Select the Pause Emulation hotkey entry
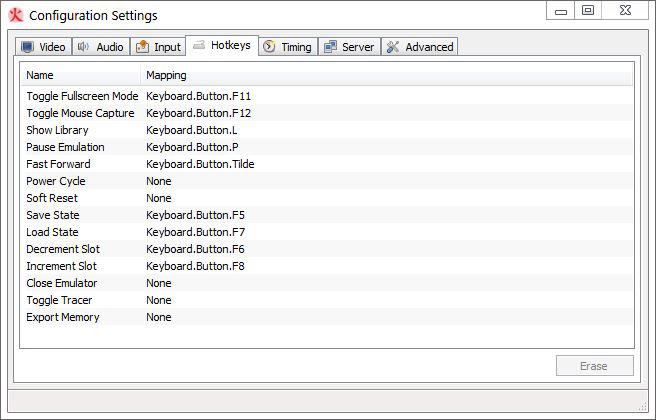This screenshot has height=420, width=656. [x=65, y=147]
